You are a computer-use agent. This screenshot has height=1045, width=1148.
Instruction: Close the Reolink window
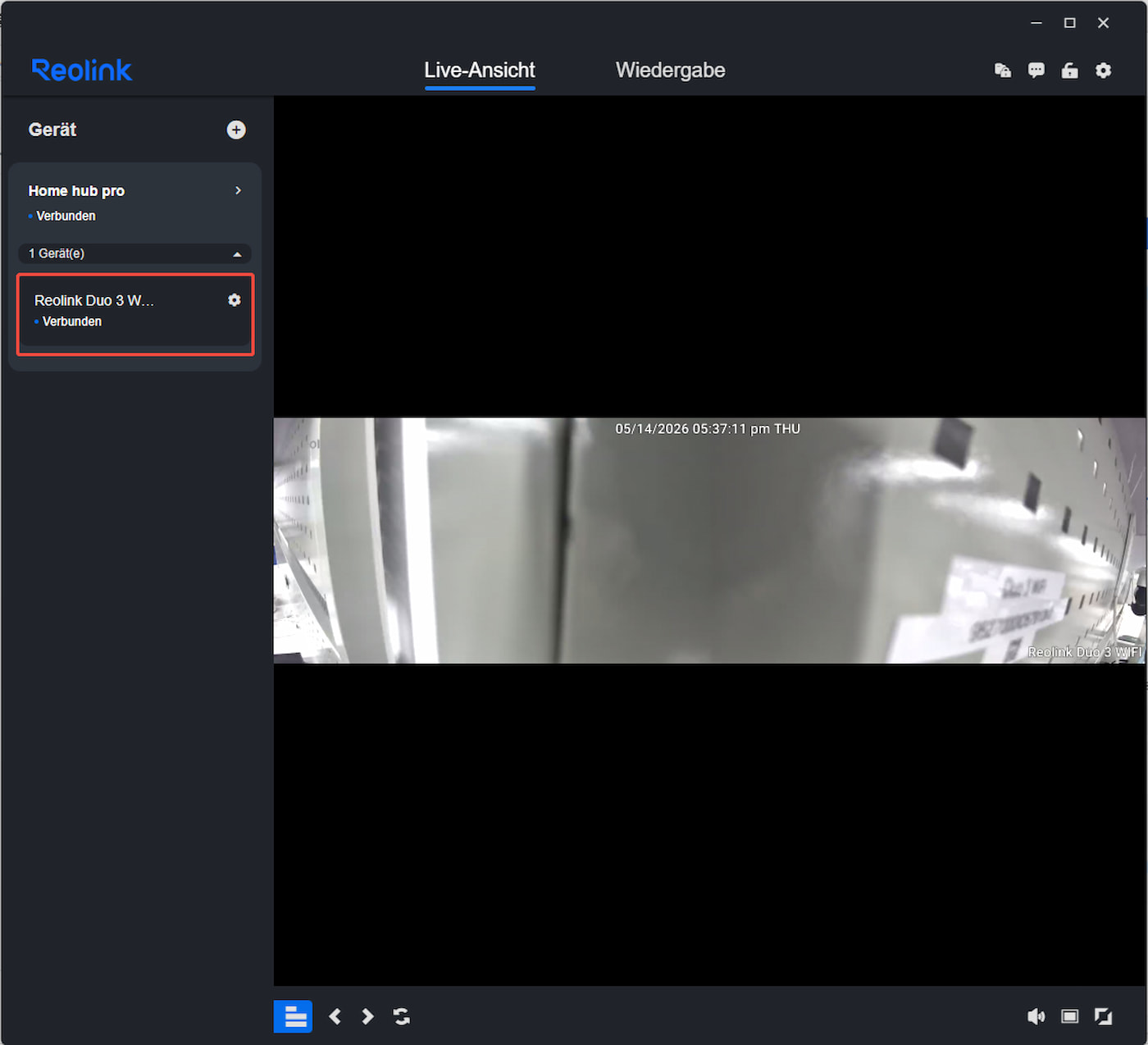point(1104,23)
